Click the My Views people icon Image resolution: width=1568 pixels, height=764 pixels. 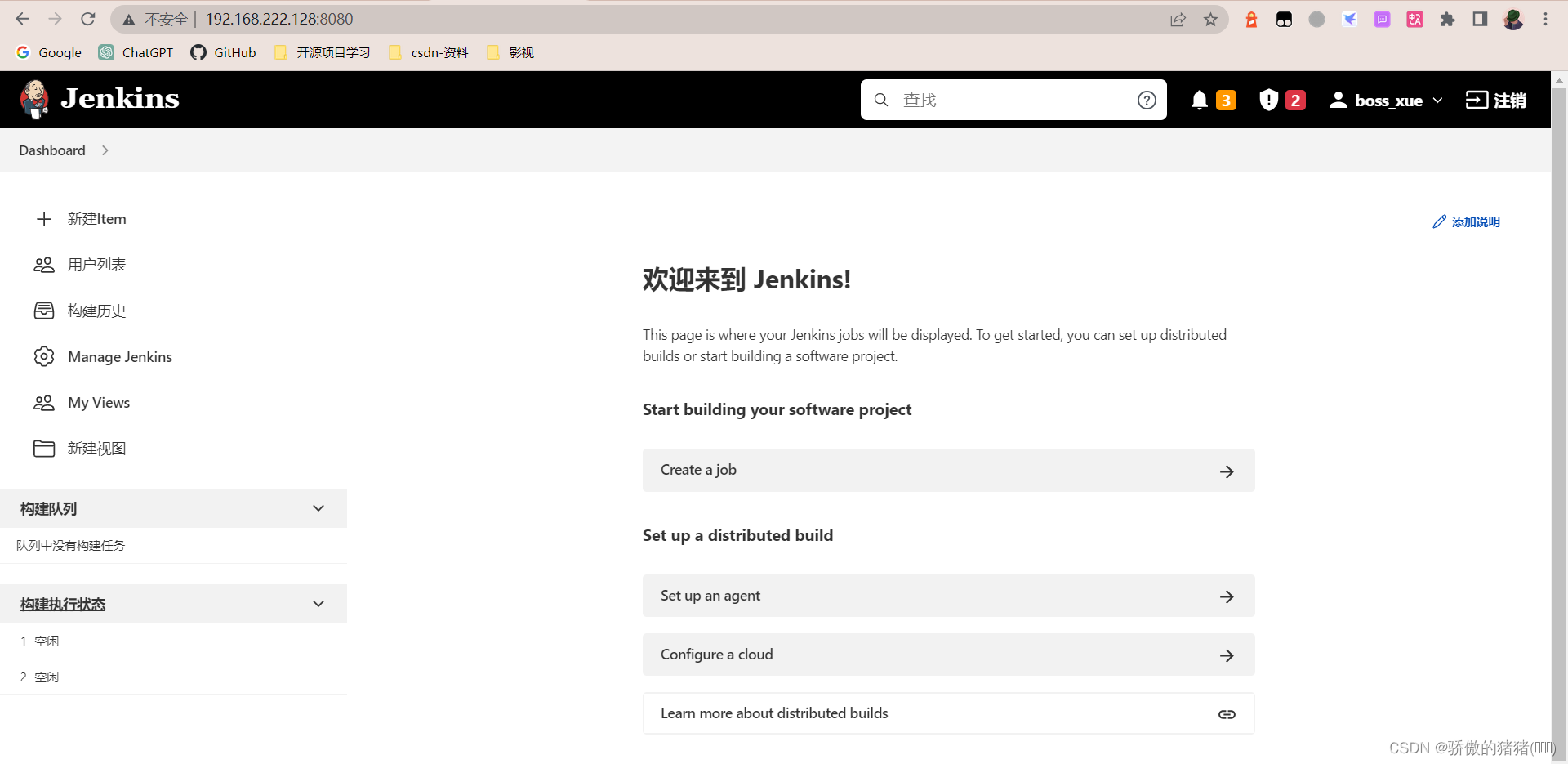point(44,403)
